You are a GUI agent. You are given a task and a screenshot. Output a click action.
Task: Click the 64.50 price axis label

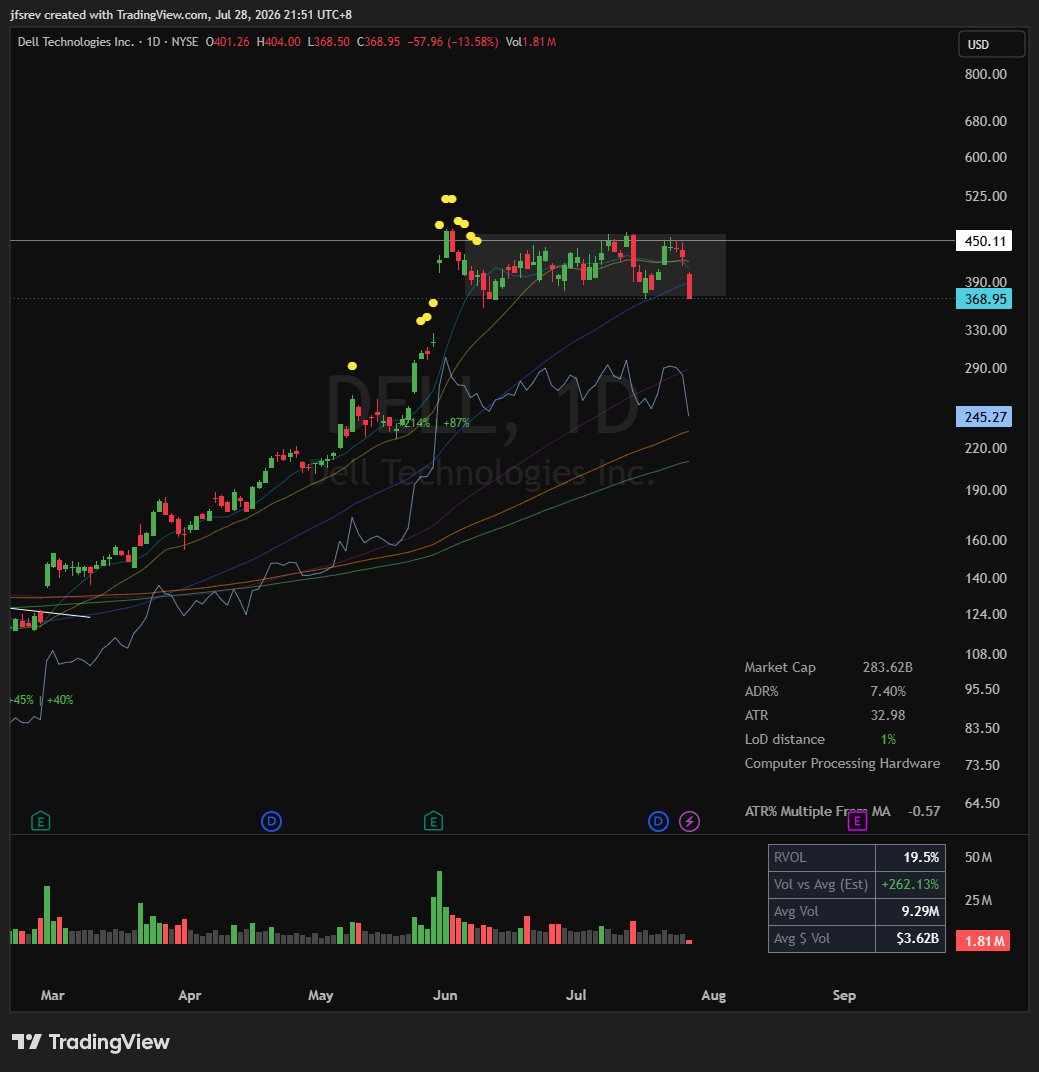pos(982,803)
